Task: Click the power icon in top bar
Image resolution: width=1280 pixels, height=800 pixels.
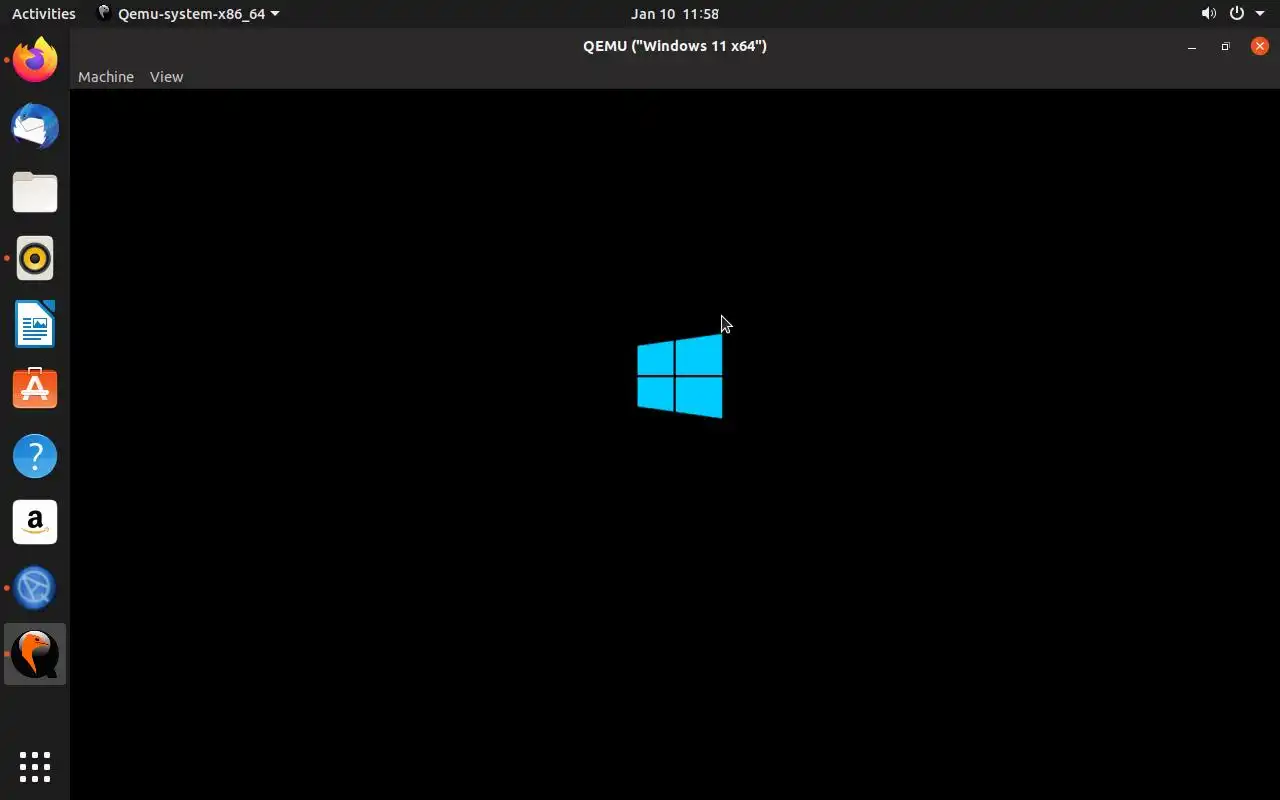Action: [1237, 13]
